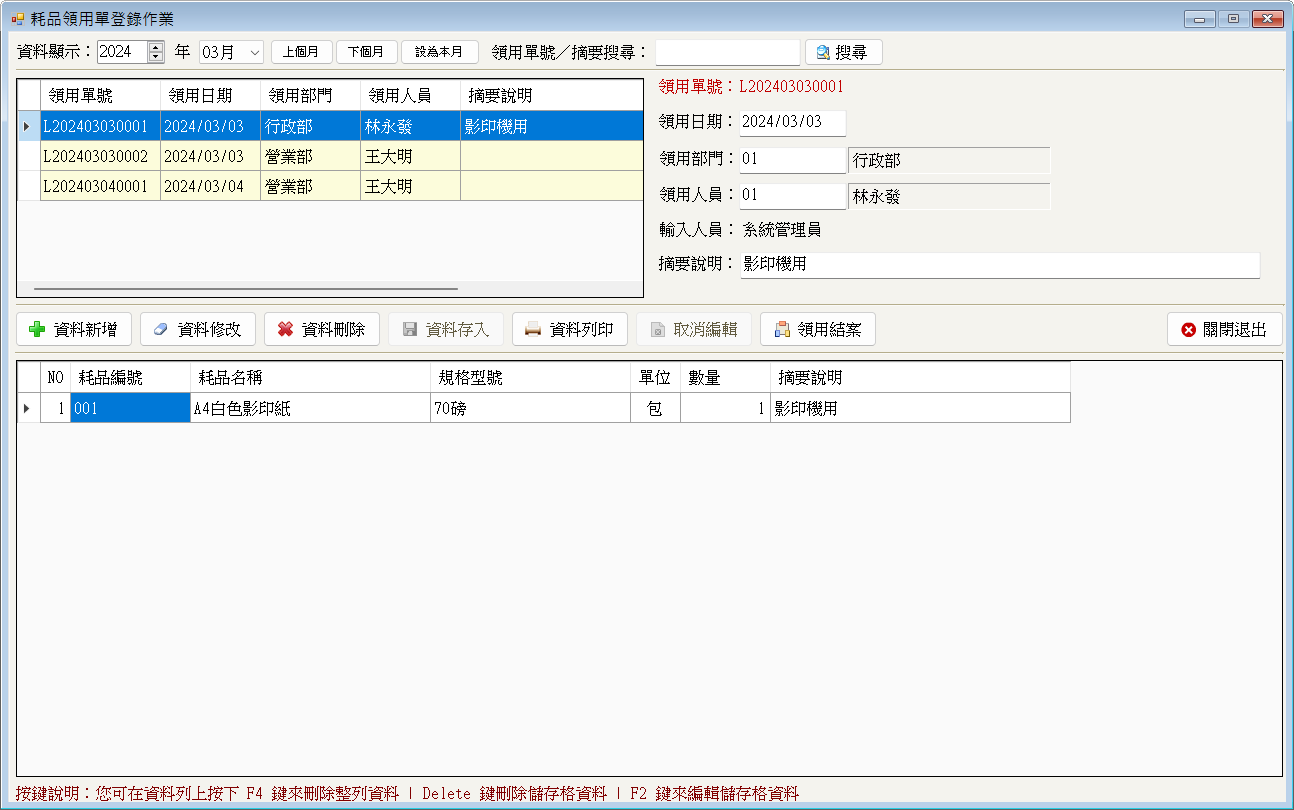This screenshot has width=1294, height=810.
Task: Click the icon on 取消編輯 button
Action: (658, 330)
